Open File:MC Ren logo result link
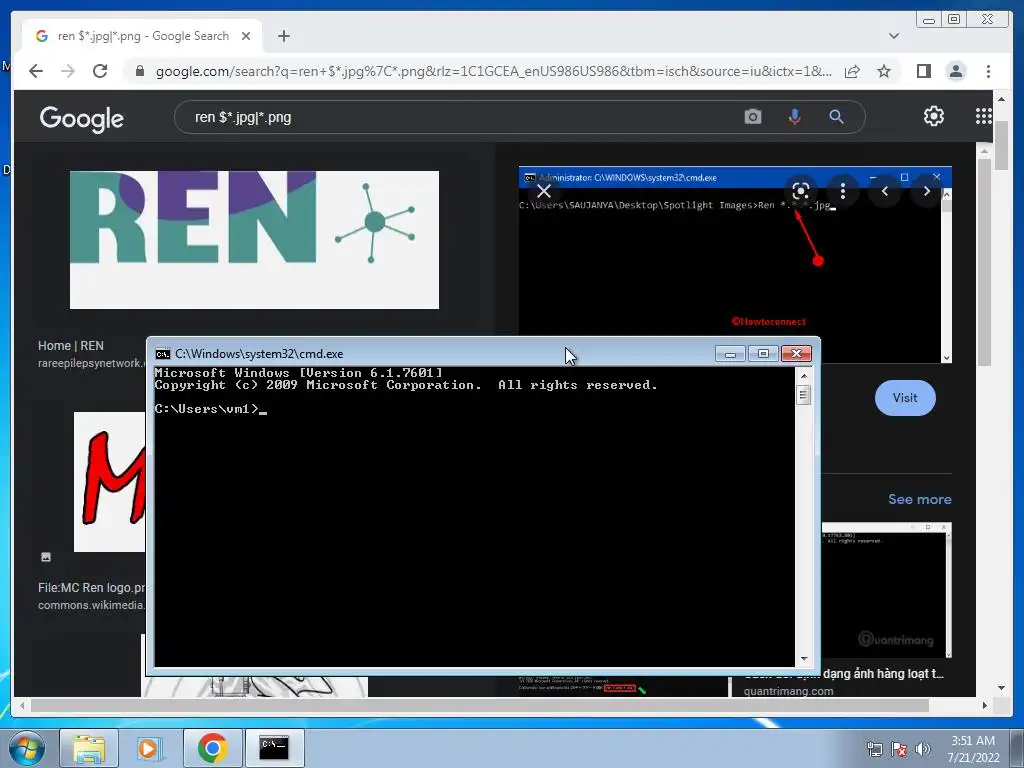The image size is (1024, 768). tap(91, 588)
